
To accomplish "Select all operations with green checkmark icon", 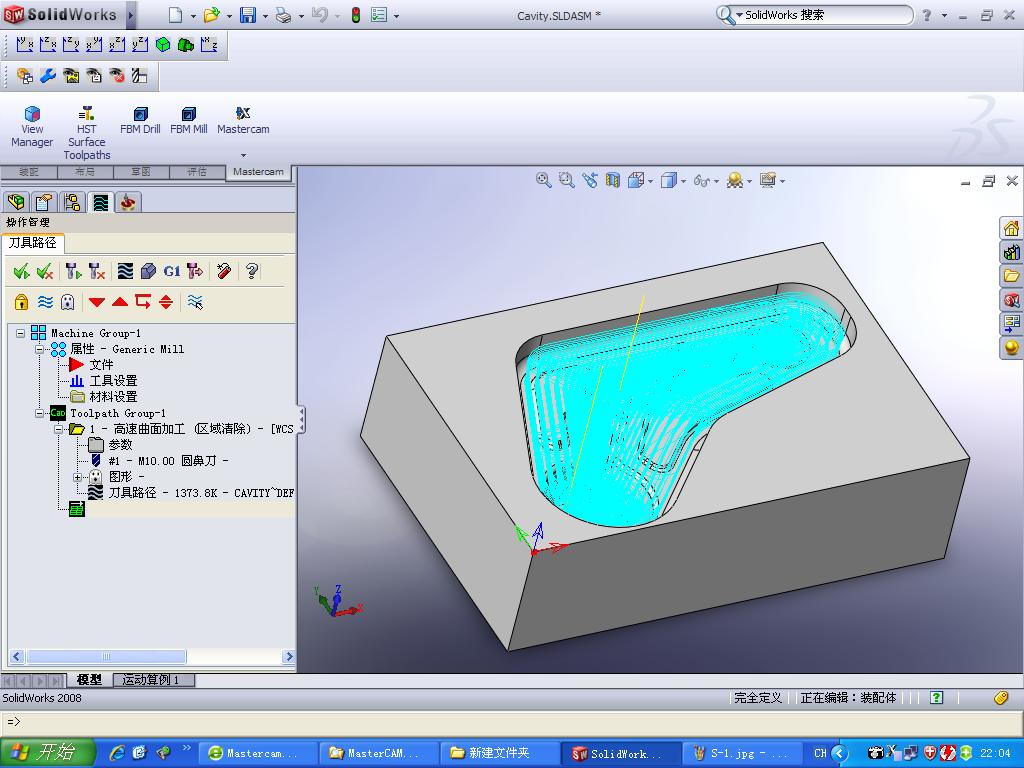I will click(x=22, y=271).
